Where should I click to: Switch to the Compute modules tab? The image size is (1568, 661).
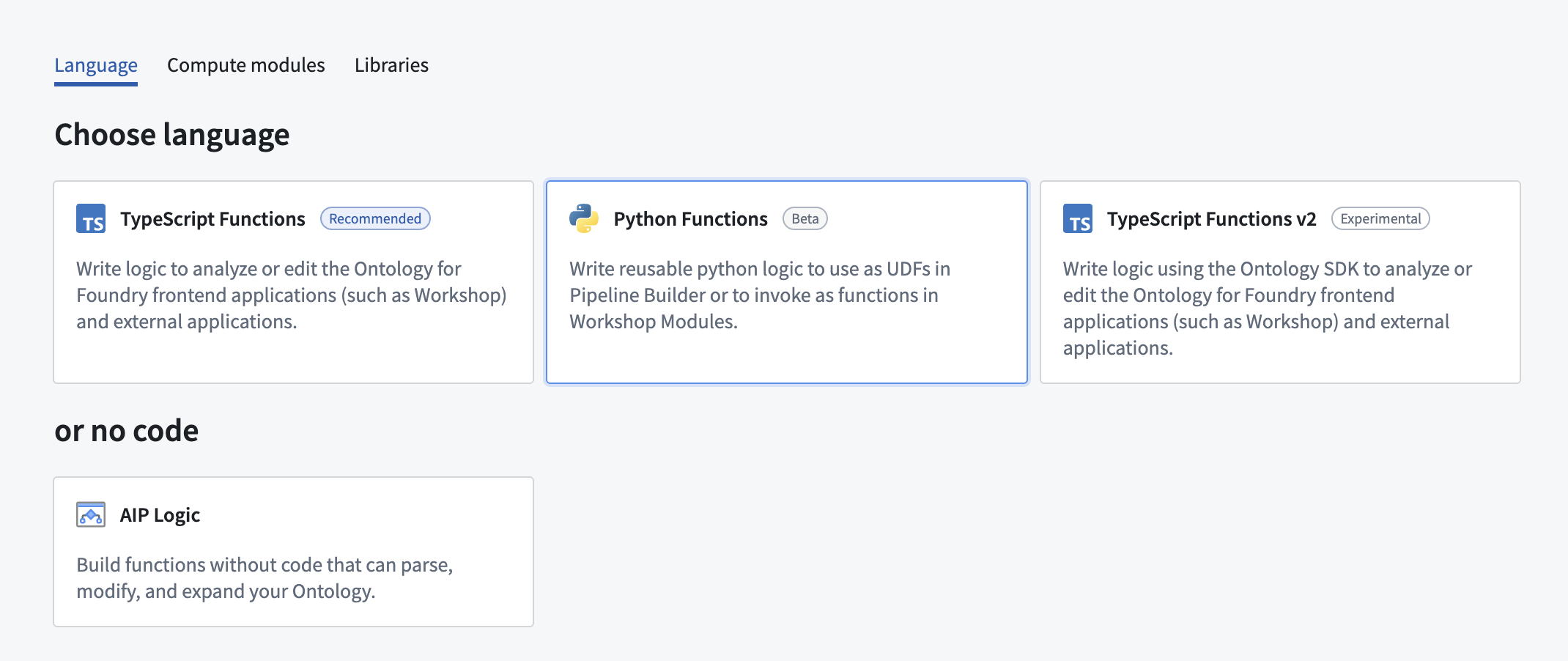tap(245, 65)
